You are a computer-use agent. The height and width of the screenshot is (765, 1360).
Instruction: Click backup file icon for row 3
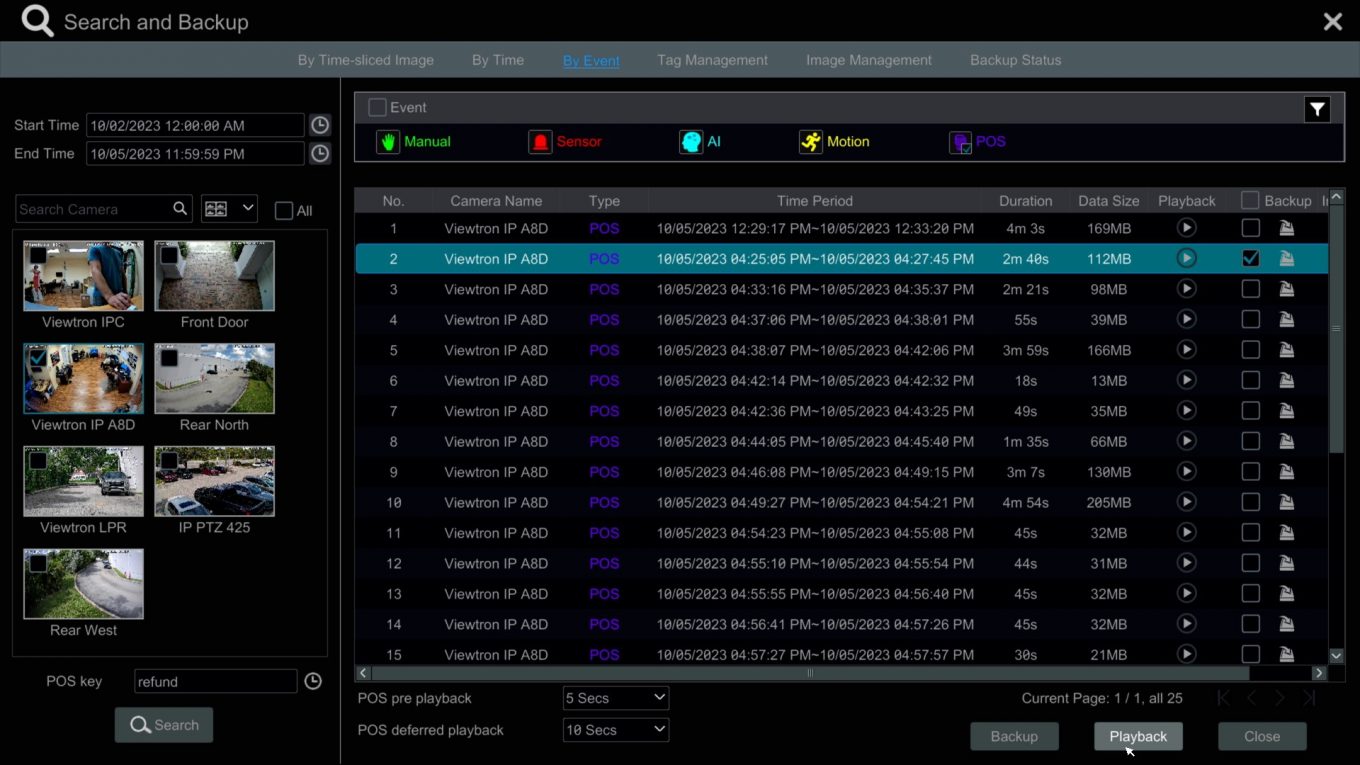coord(1286,289)
